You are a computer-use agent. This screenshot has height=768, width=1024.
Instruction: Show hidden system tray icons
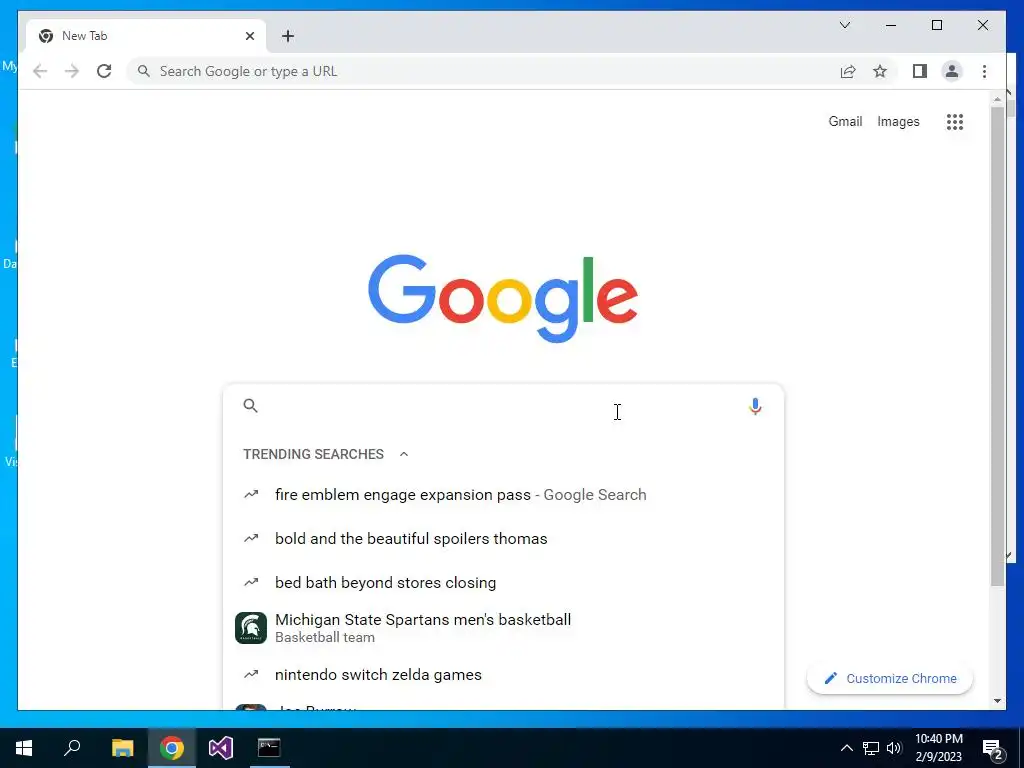pyautogui.click(x=846, y=748)
